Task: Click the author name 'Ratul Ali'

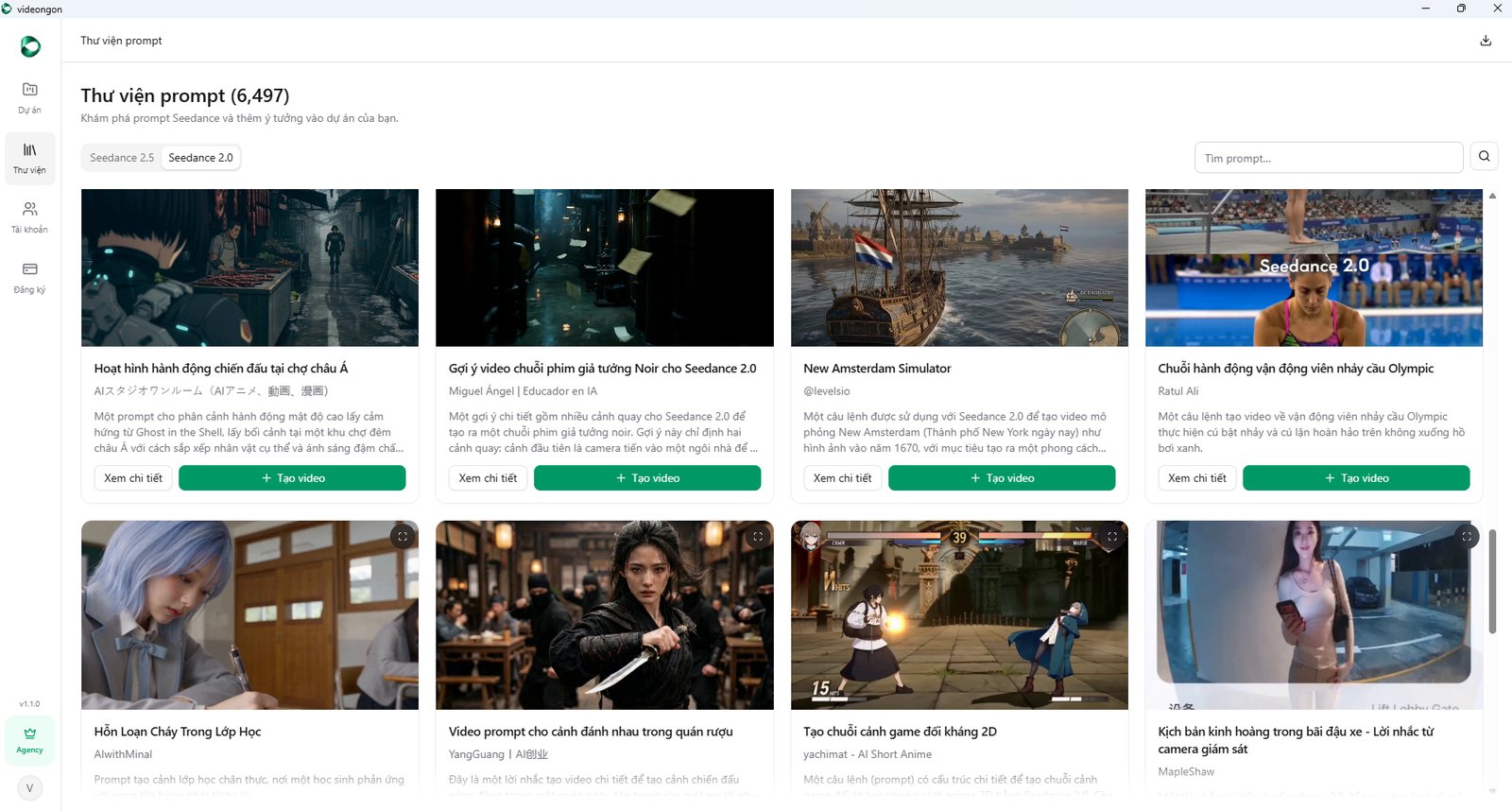Action: (1178, 391)
